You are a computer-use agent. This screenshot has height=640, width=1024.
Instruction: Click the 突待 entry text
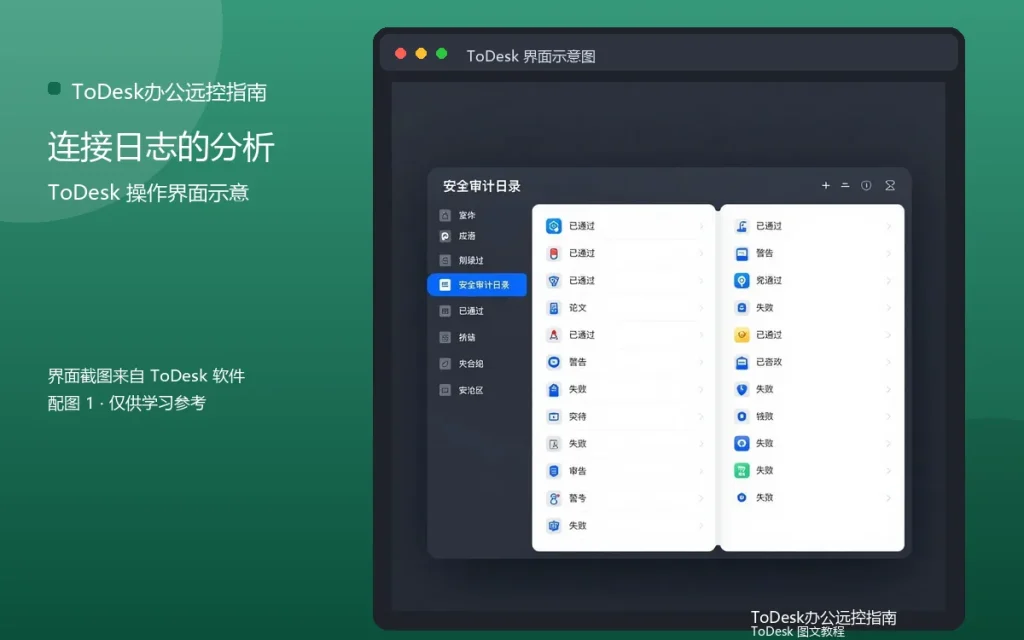(577, 416)
